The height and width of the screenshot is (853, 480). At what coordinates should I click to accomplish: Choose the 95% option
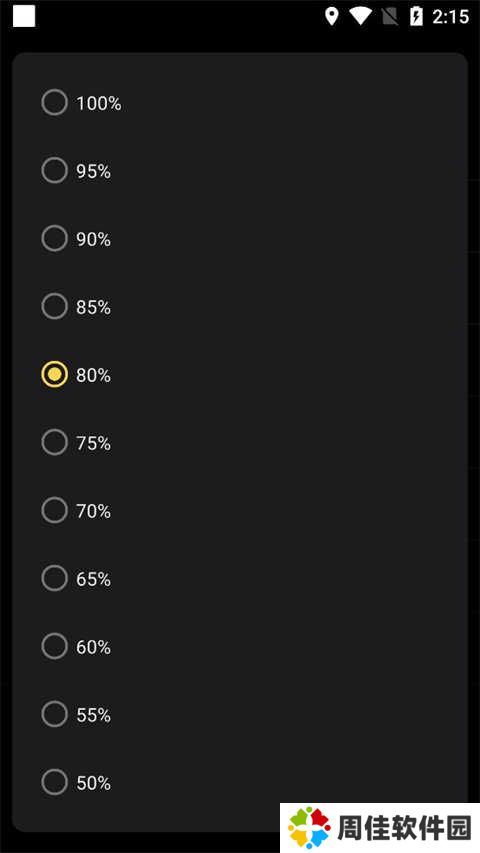click(54, 170)
